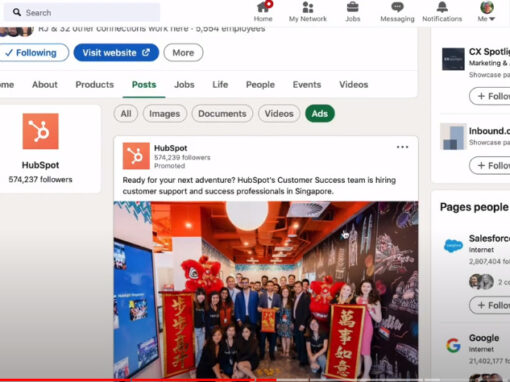
Task: Click the Visit website button
Action: (116, 53)
